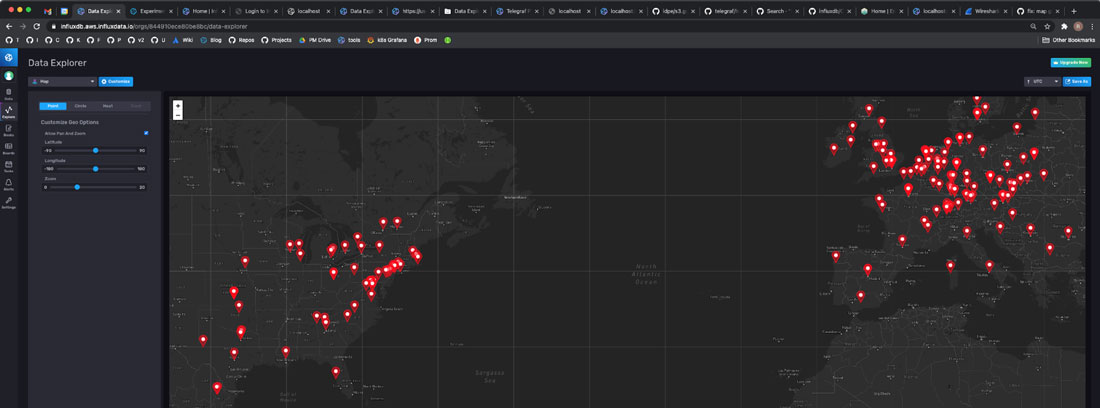Switch to the Wireshark browser tab
Screen dimensions: 1100x408
click(x=987, y=11)
